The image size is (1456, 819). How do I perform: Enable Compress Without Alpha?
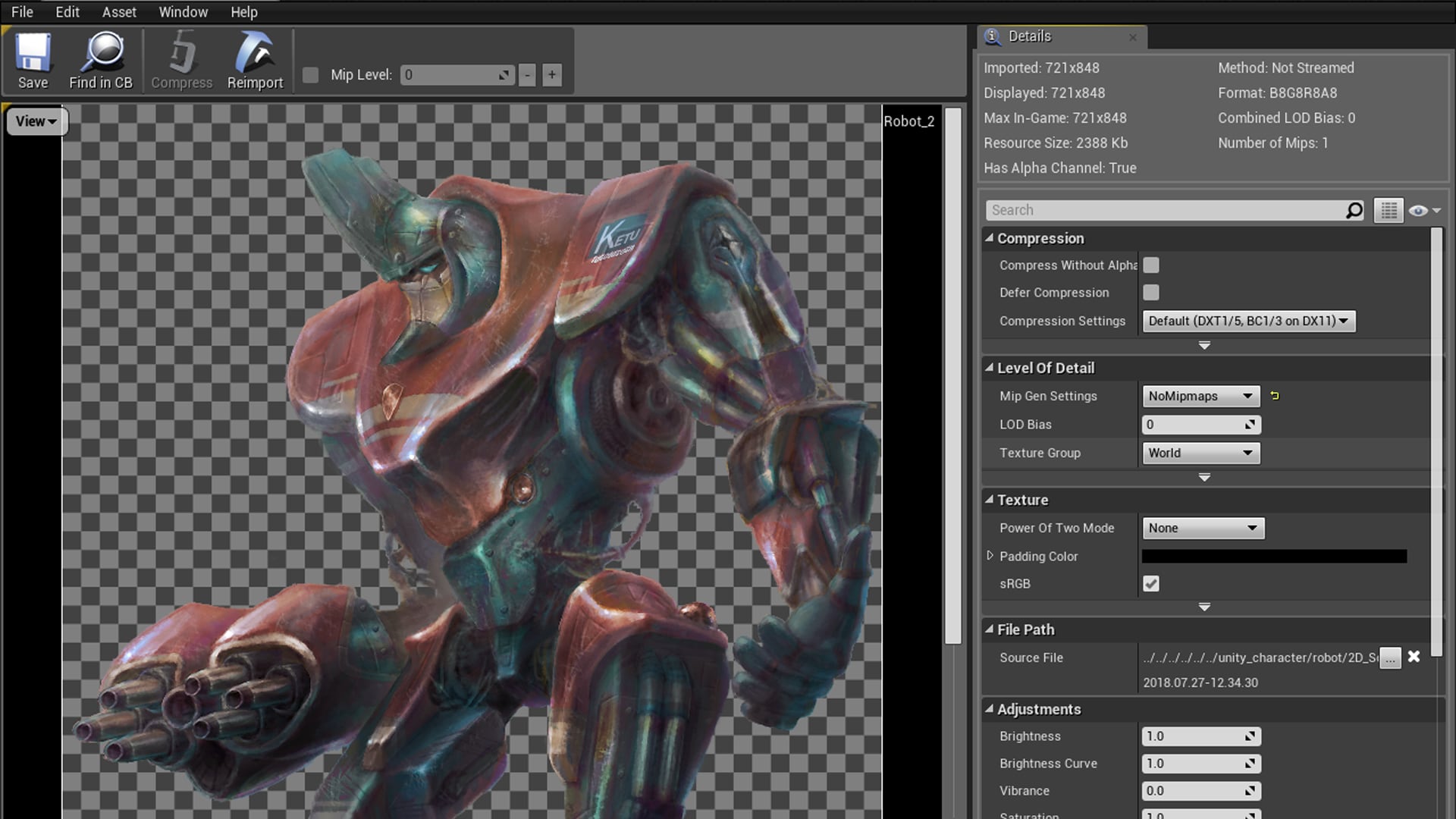click(1150, 265)
